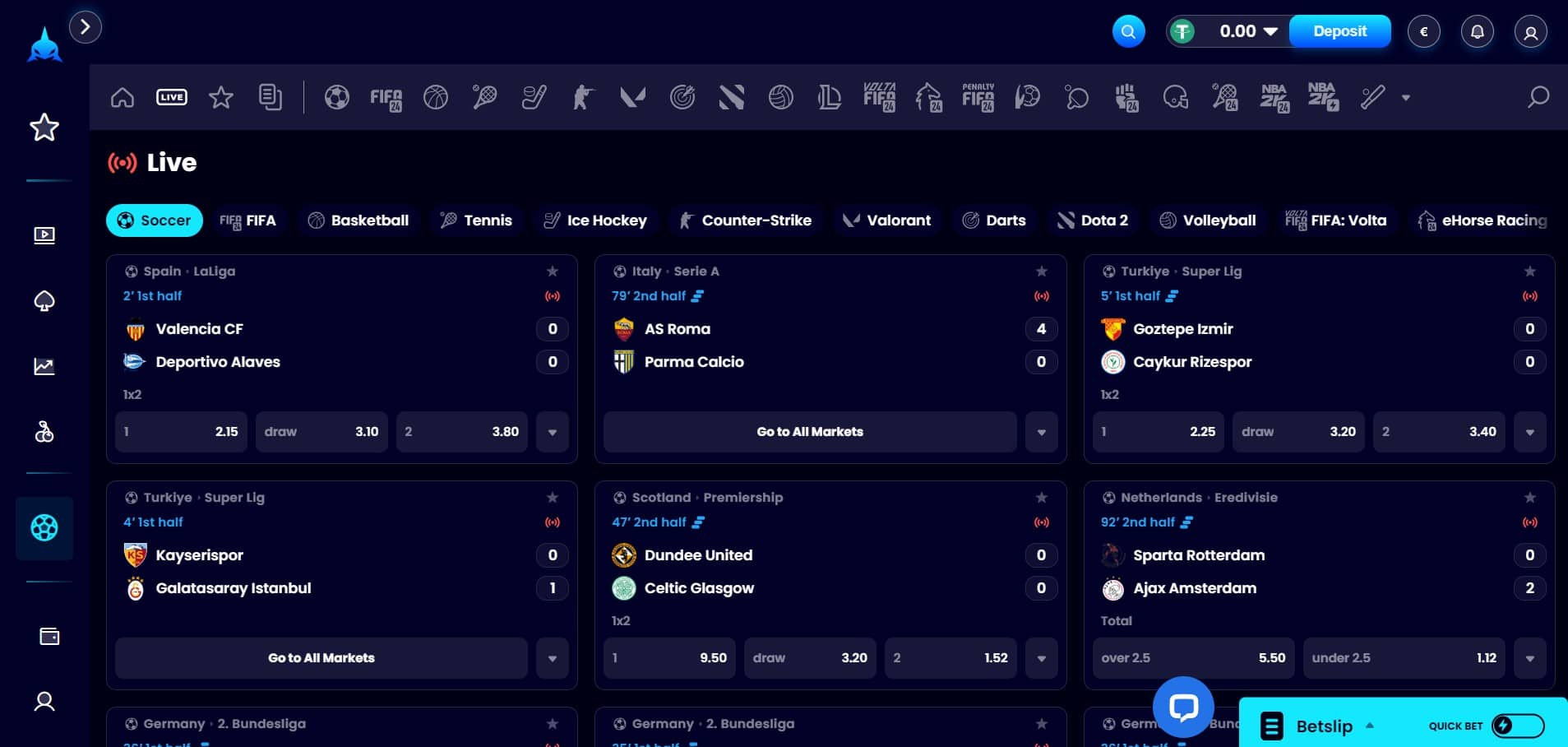Click the blue search icon in header
Viewport: 1568px width, 747px height.
coord(1128,32)
